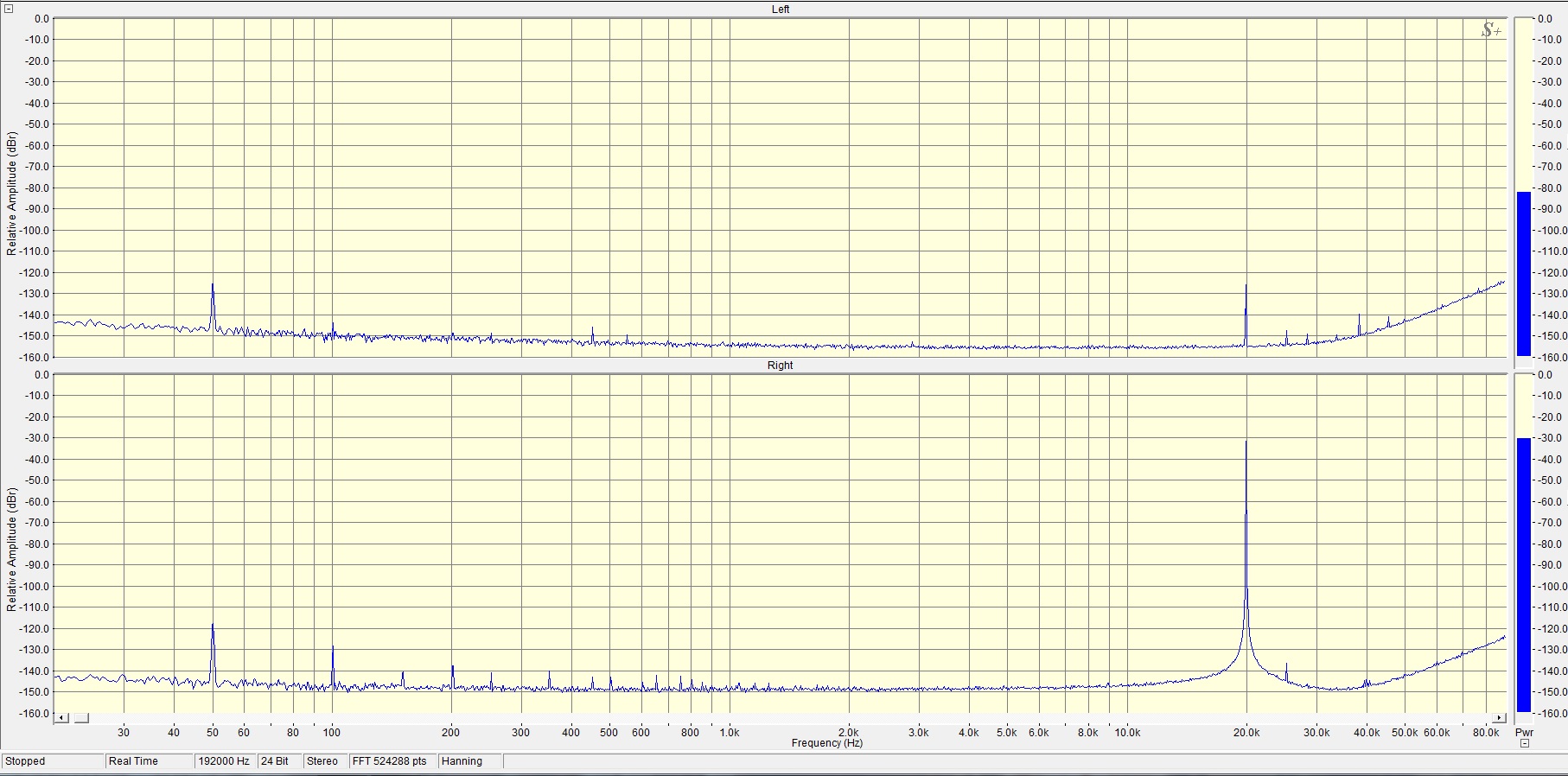
Task: Click the Left channel power meter bar
Action: (1523, 273)
